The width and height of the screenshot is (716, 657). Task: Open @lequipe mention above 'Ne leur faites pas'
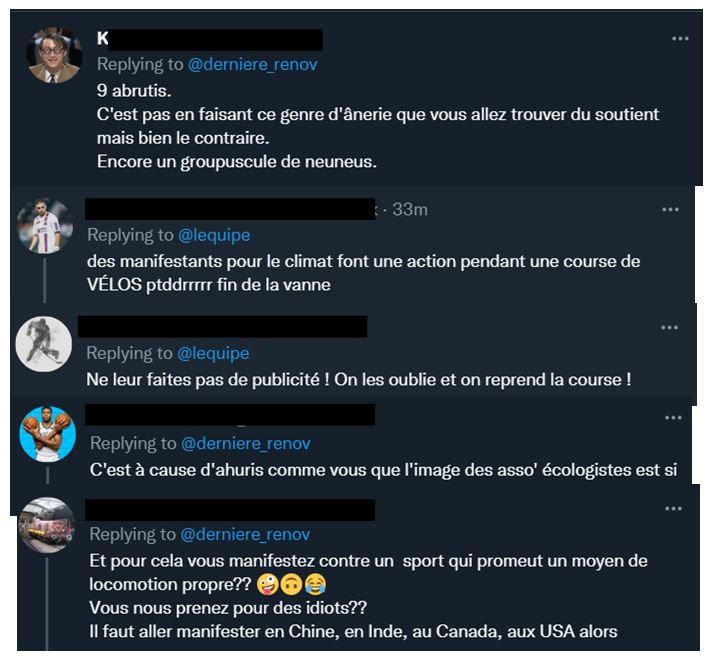[213, 353]
